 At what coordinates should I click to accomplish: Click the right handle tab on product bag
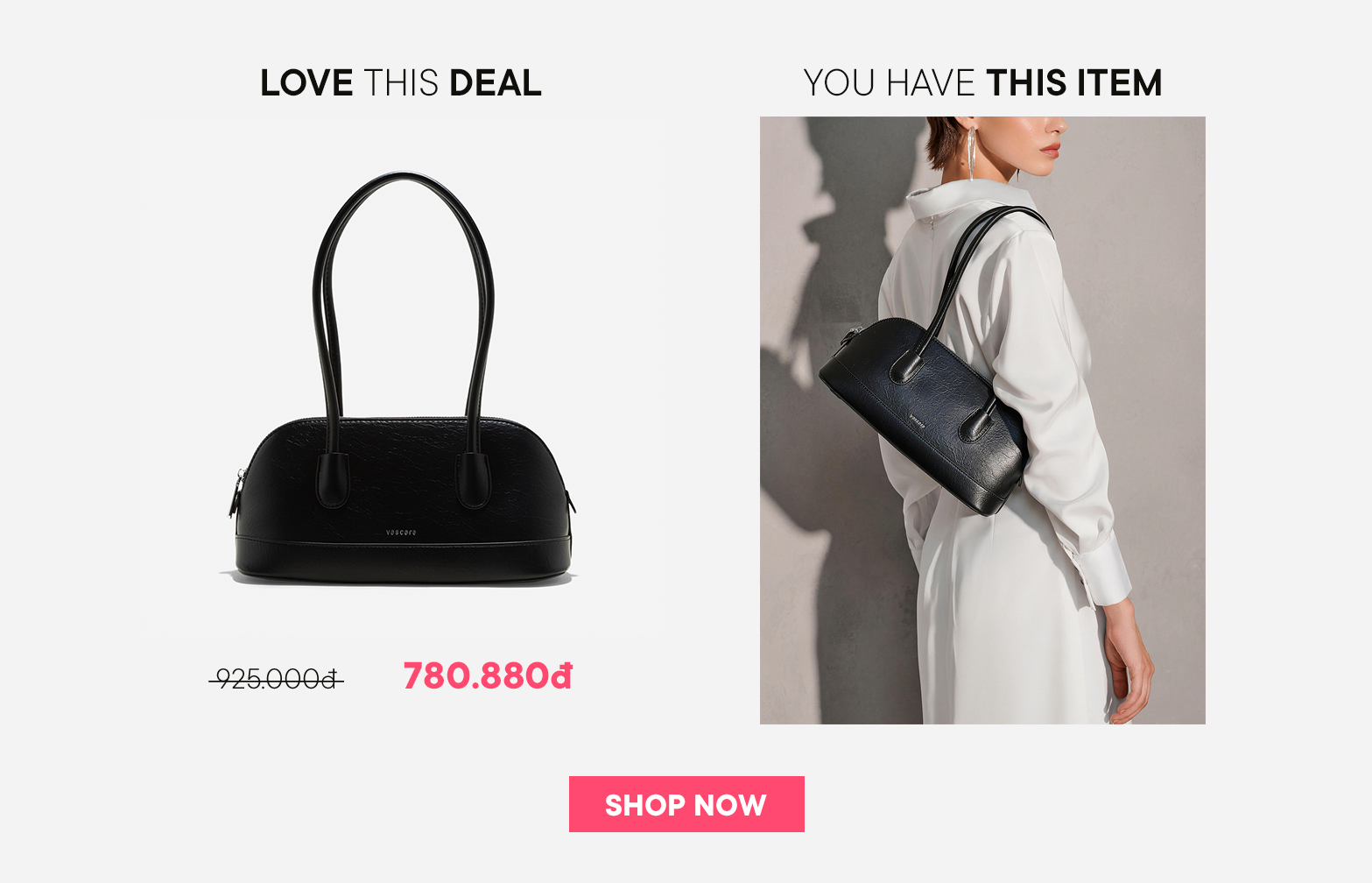point(473,481)
